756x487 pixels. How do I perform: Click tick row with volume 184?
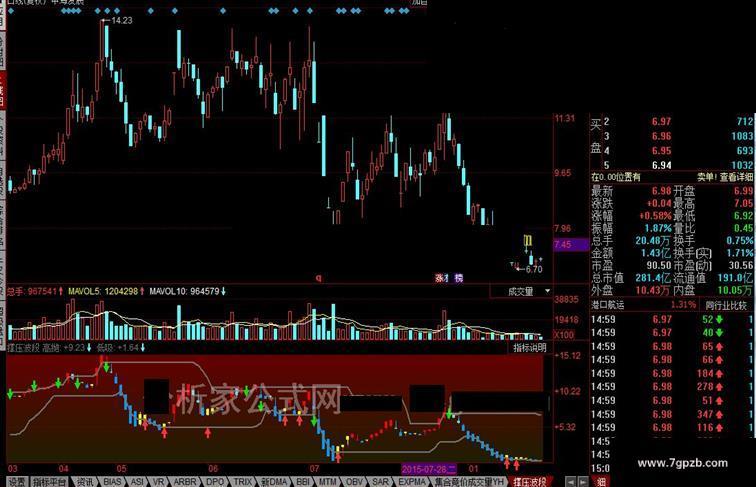tap(672, 373)
